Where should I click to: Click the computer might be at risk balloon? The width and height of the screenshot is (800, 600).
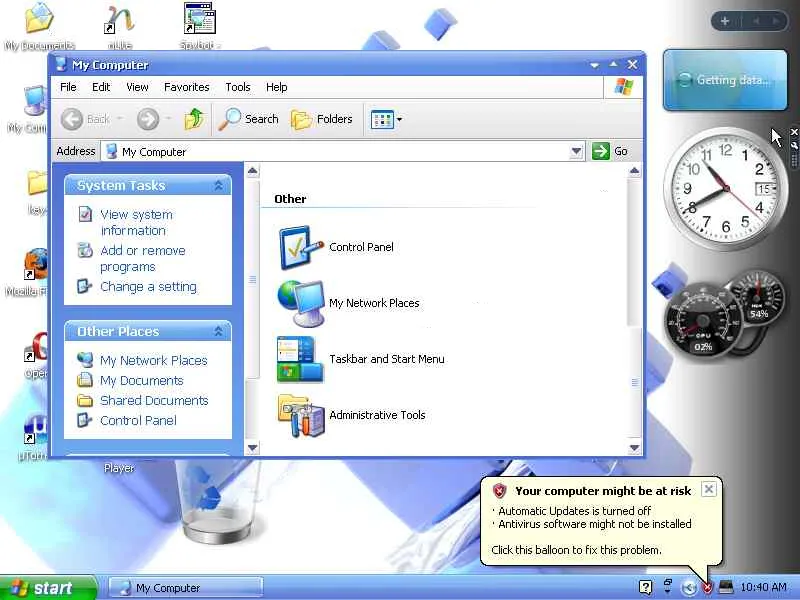point(601,521)
